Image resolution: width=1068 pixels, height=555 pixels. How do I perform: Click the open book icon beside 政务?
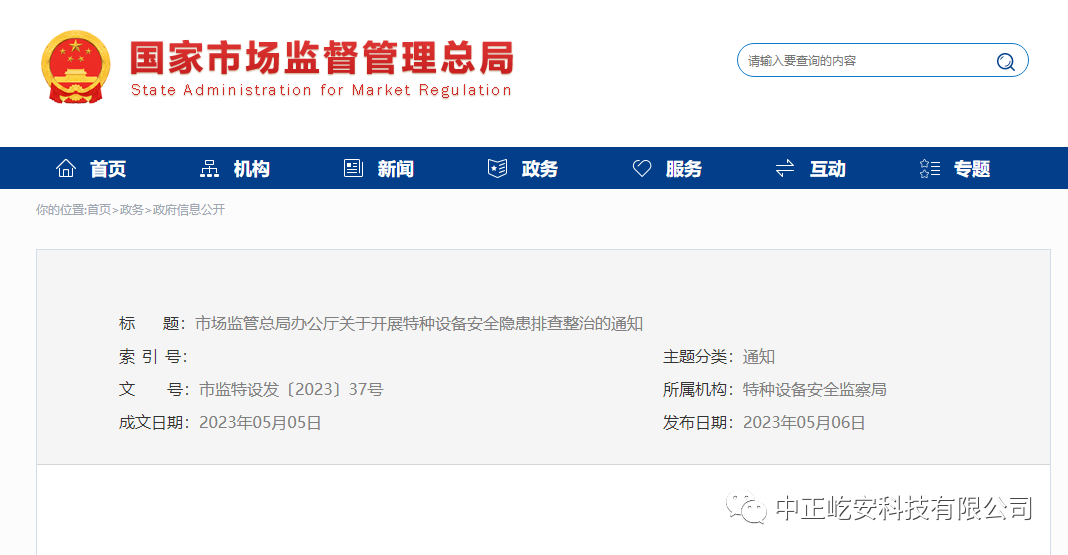click(x=497, y=169)
